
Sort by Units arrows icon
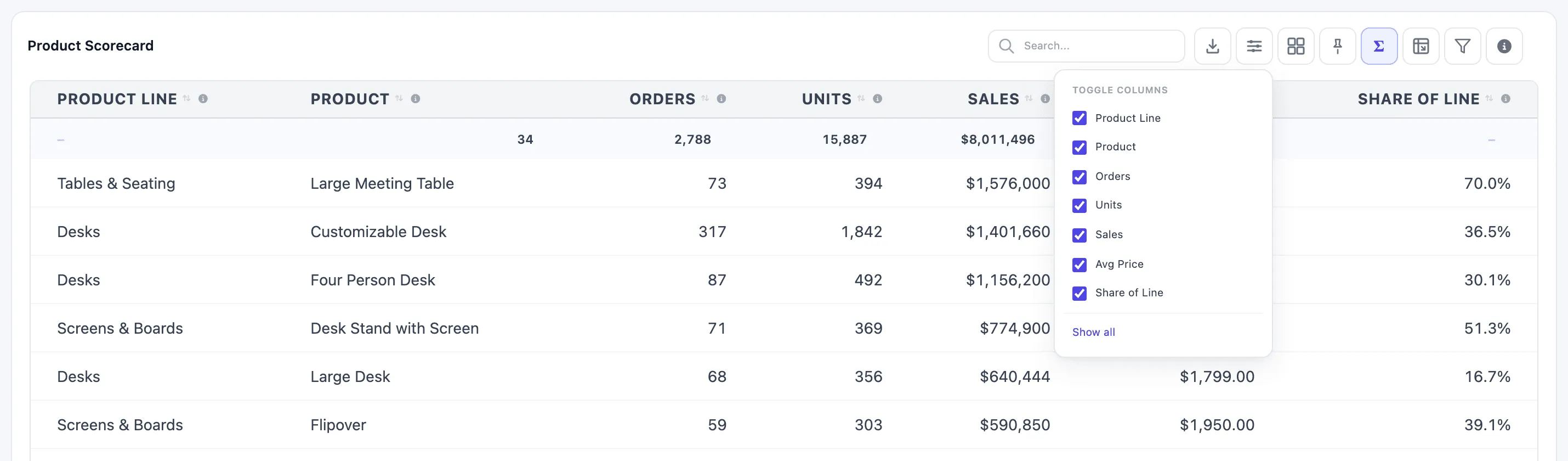coord(861,99)
